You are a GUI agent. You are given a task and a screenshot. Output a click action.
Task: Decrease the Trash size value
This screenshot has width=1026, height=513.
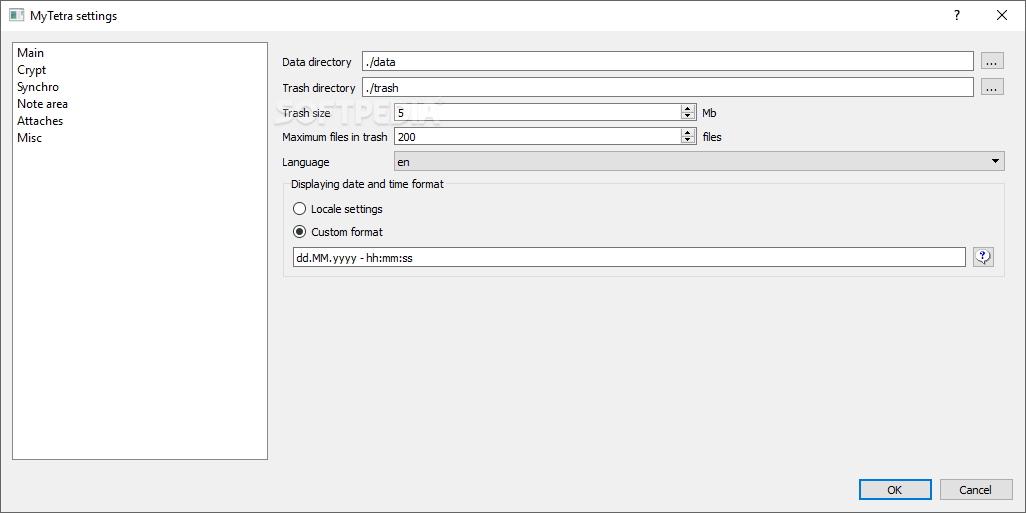pos(687,116)
